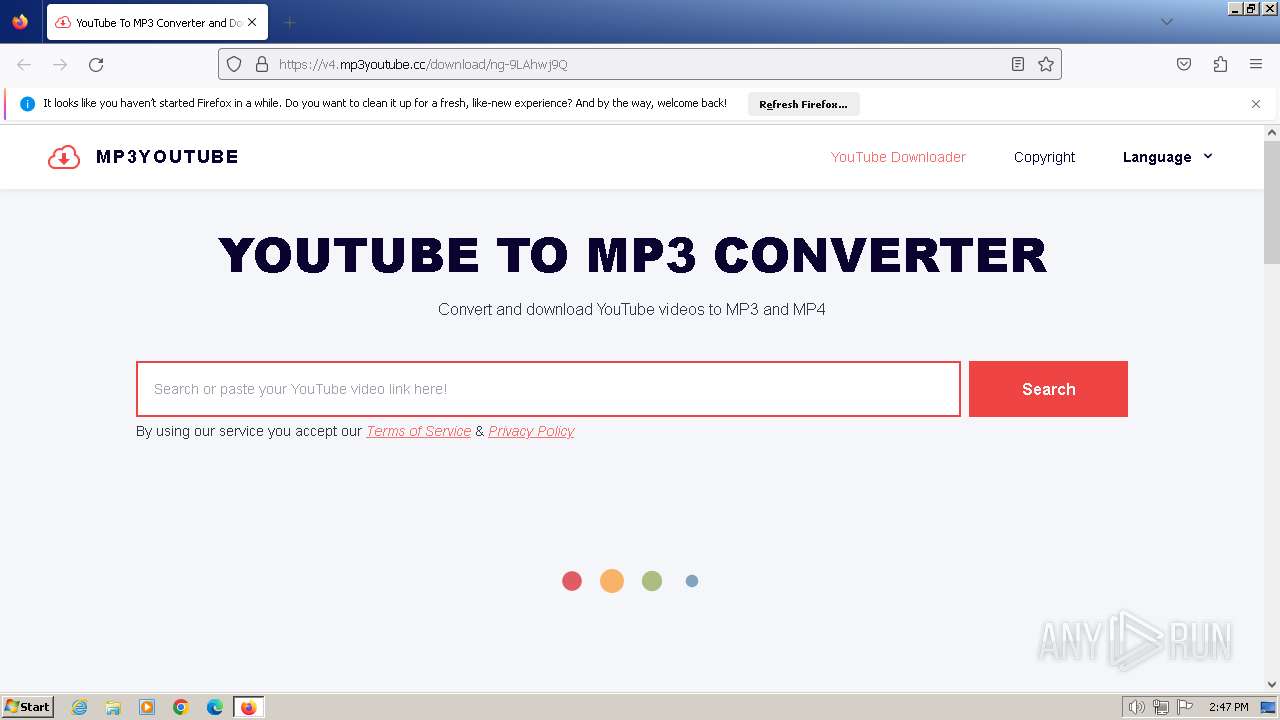Open the Copyright nav link
Viewport: 1280px width, 720px height.
tap(1044, 157)
